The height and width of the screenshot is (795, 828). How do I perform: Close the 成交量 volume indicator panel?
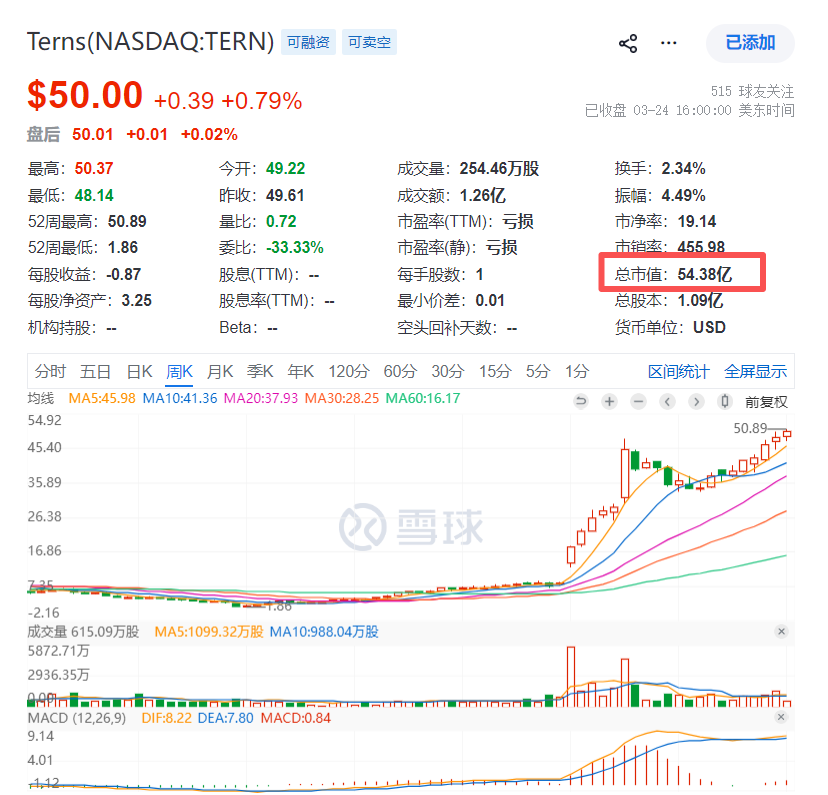click(x=782, y=632)
